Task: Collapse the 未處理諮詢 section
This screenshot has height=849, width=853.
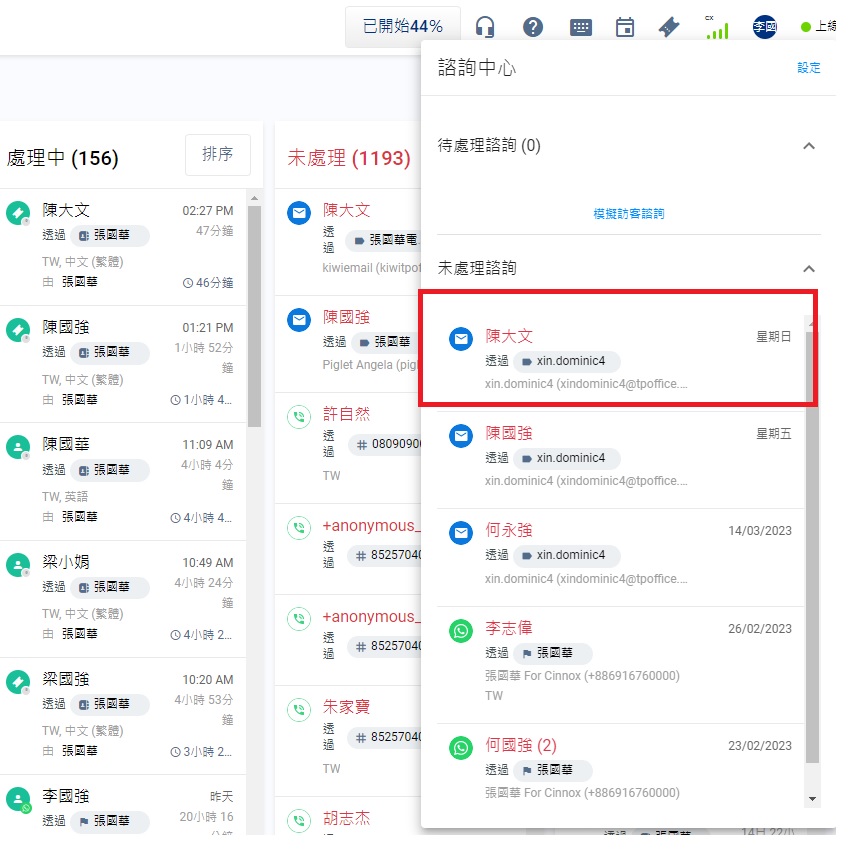Action: [x=808, y=269]
